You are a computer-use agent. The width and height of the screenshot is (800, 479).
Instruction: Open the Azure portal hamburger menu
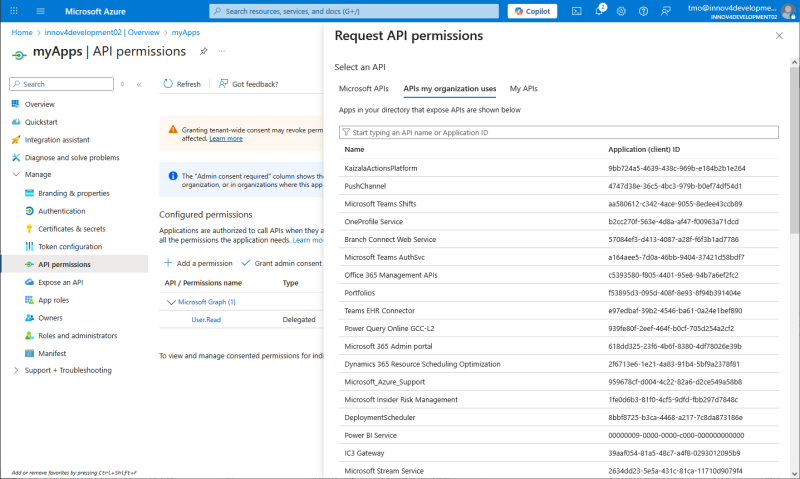click(x=40, y=11)
